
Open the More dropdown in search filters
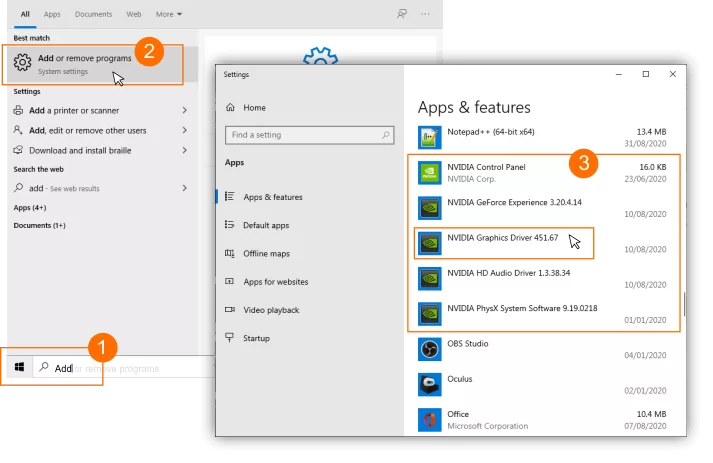point(169,15)
